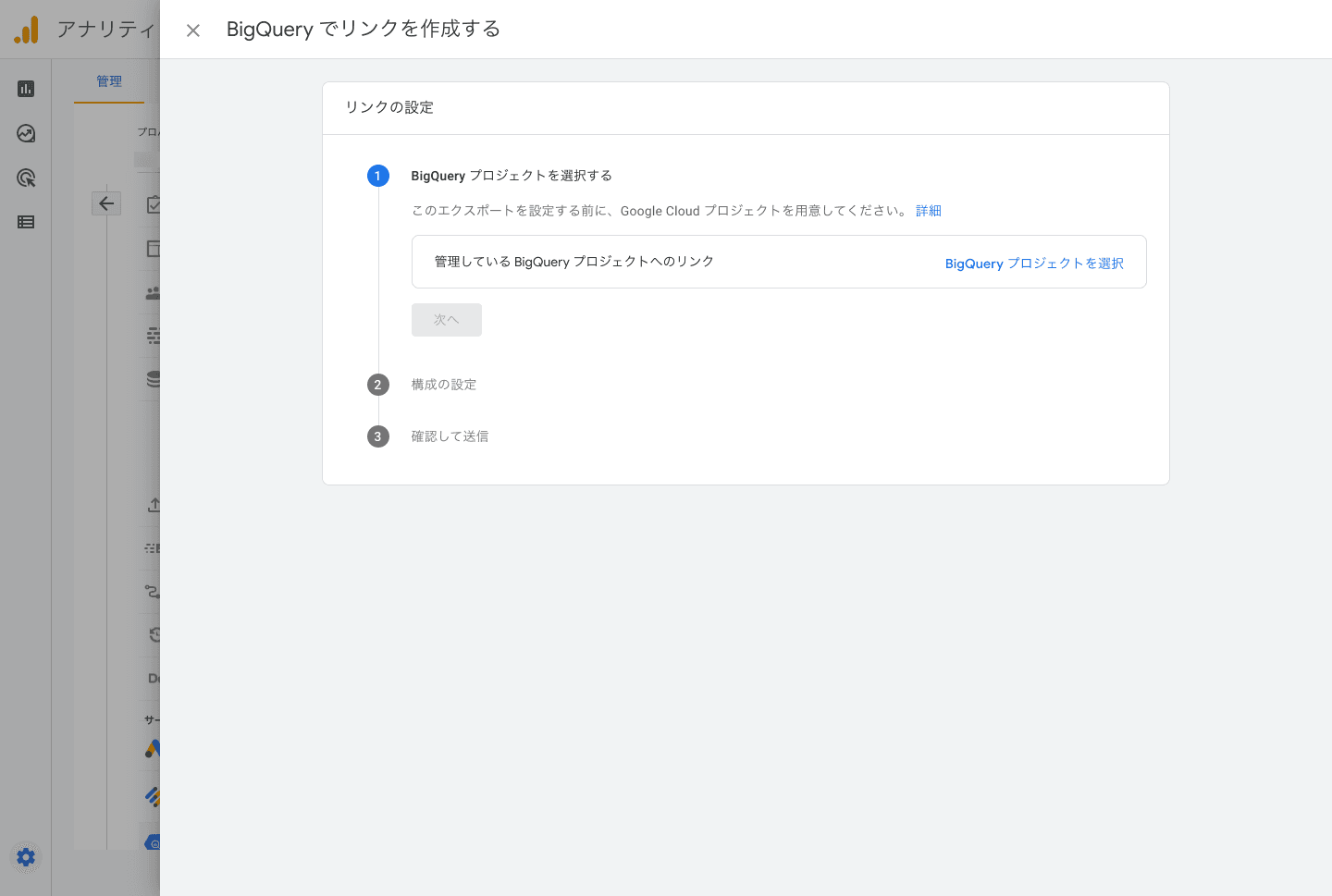Click the data import upload icon

[154, 505]
